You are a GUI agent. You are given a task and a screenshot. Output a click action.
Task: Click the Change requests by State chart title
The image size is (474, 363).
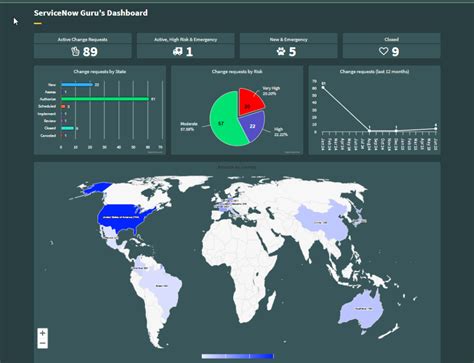point(100,71)
